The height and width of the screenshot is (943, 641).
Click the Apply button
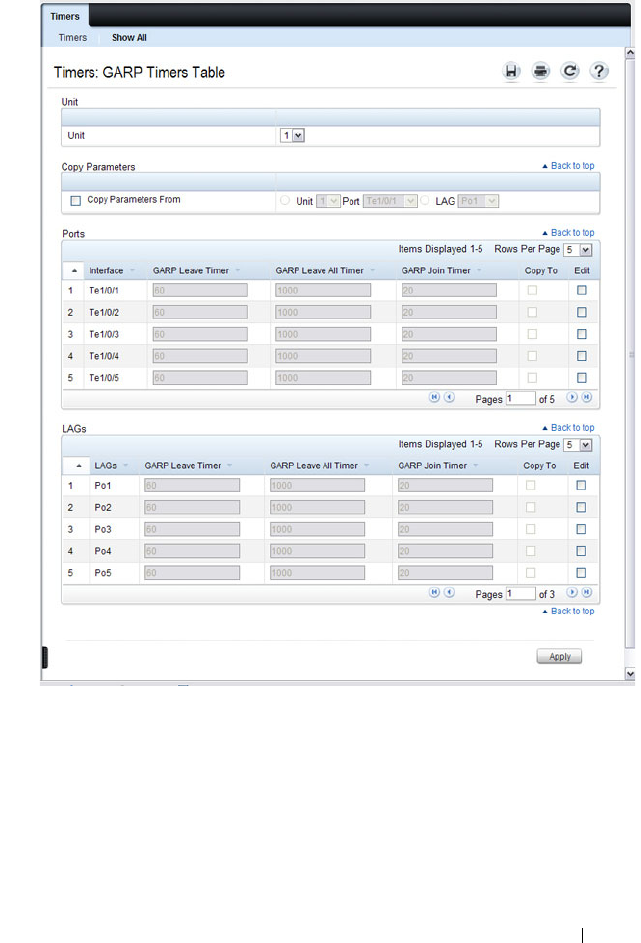[559, 656]
